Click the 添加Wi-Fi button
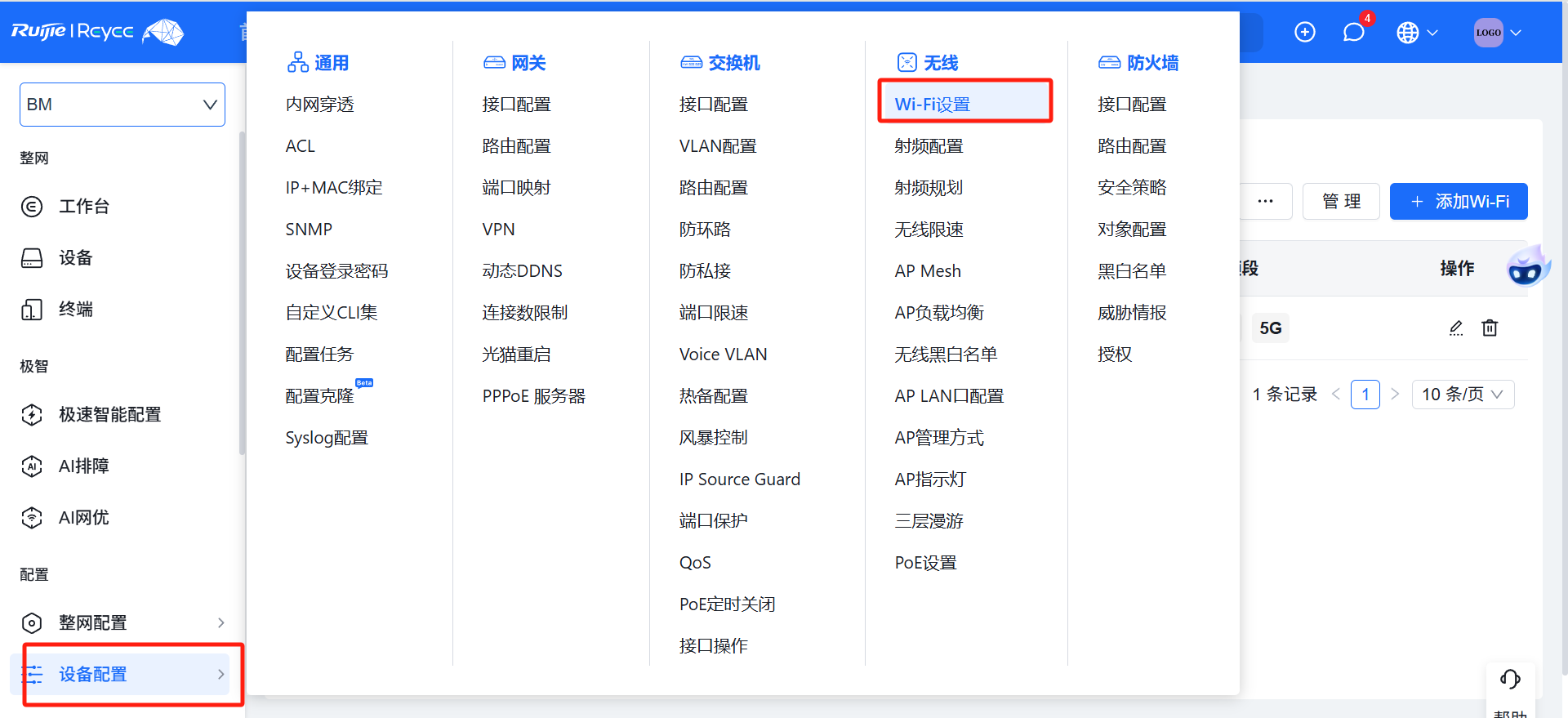 [x=1459, y=202]
